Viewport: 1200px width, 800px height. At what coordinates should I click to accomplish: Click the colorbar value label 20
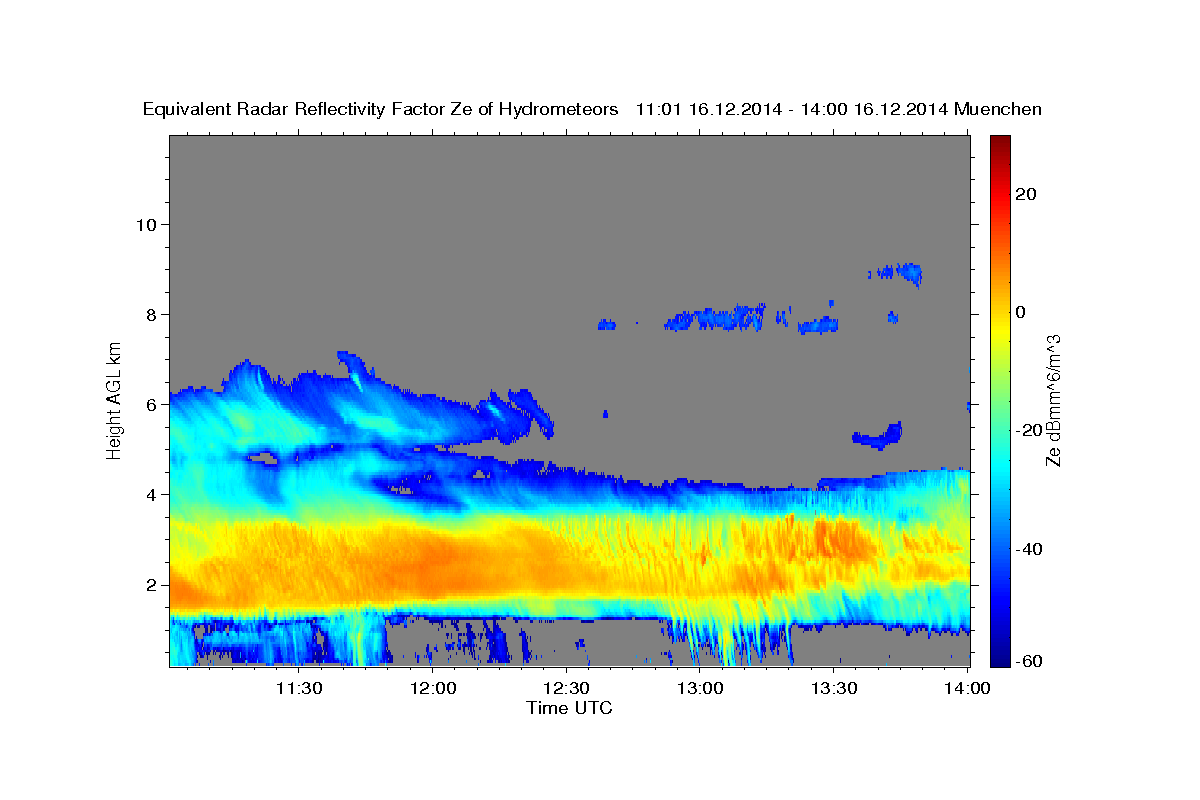click(x=1025, y=194)
